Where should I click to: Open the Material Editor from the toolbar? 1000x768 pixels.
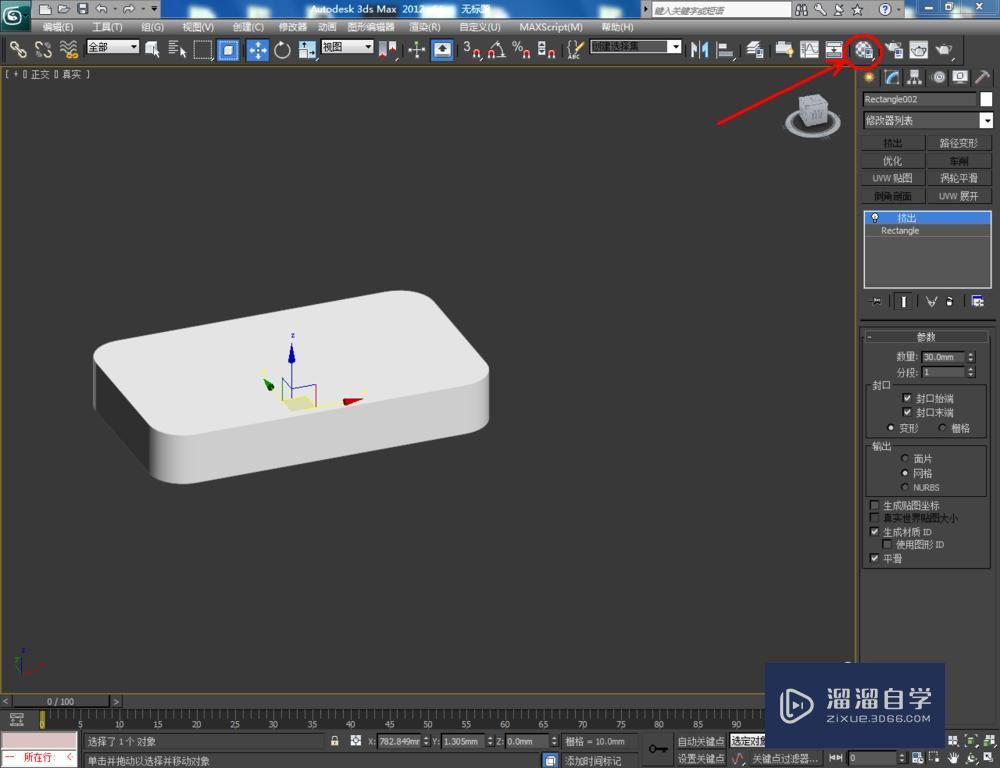866,49
